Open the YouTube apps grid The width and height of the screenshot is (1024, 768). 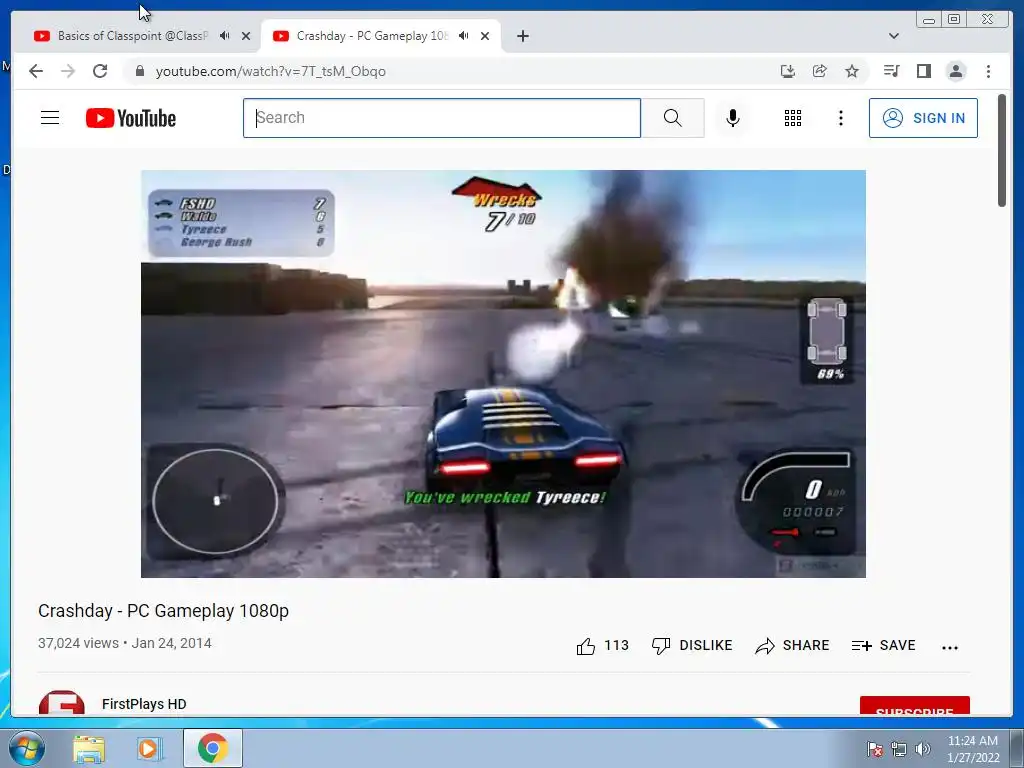pyautogui.click(x=793, y=118)
